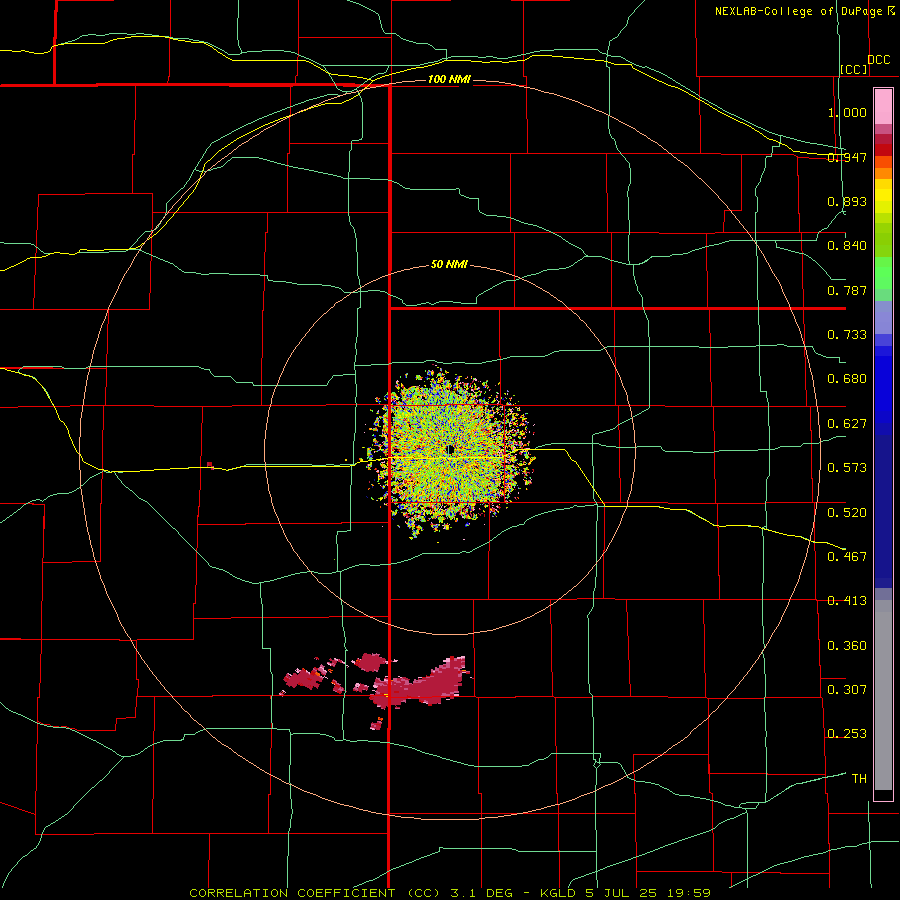Click the "NEXLAB-College of DuPage" header text
Screen dimensions: 900x900
click(x=799, y=11)
